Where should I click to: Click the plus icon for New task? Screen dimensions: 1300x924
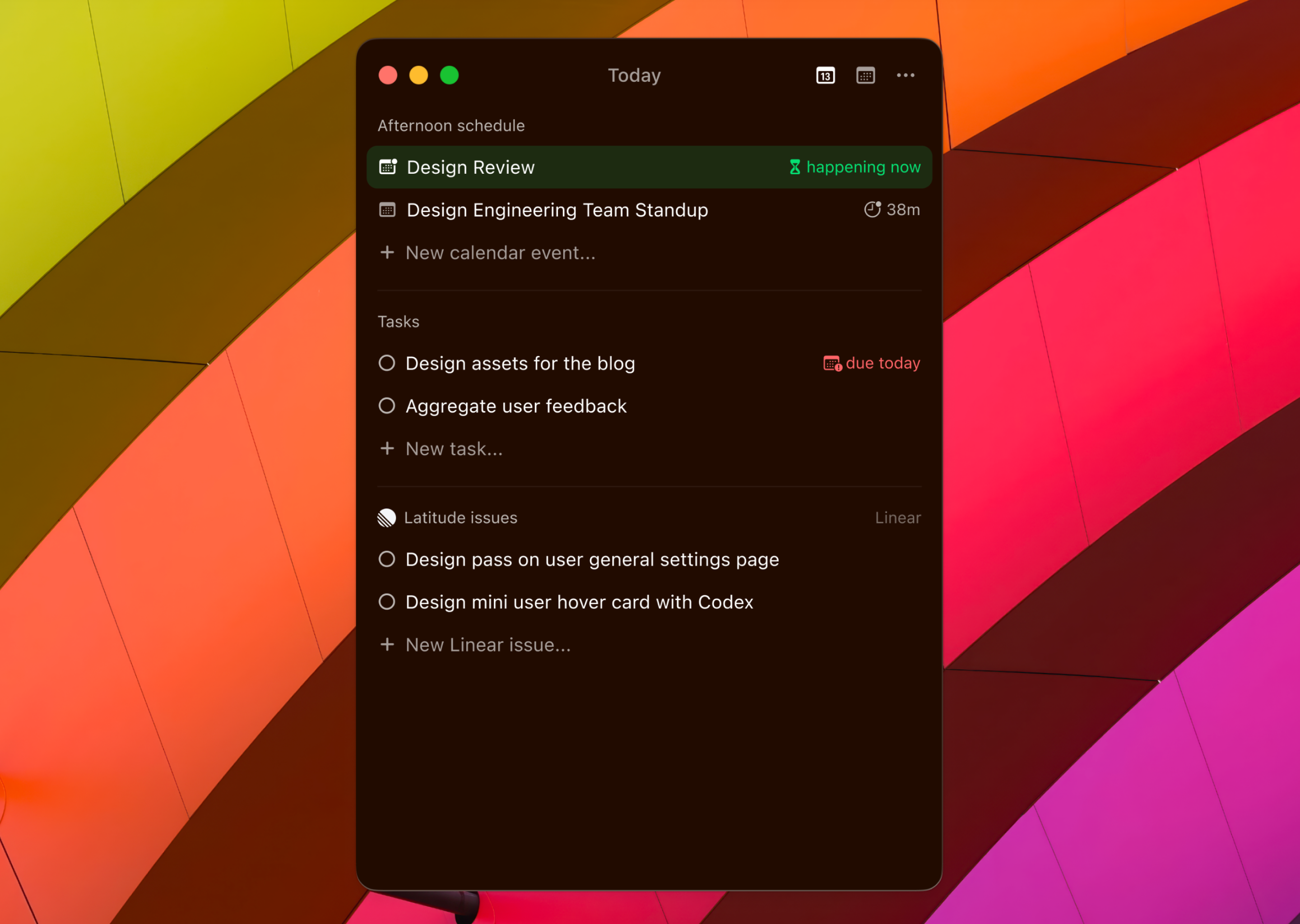tap(387, 448)
